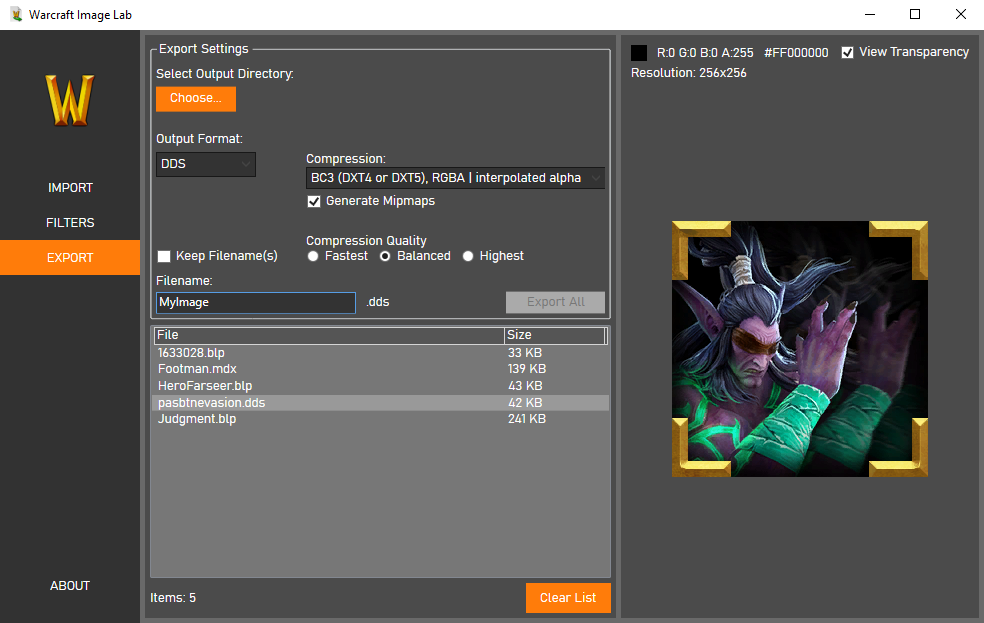This screenshot has width=984, height=623.
Task: Click the gold W Warcraft logo
Action: coord(70,100)
